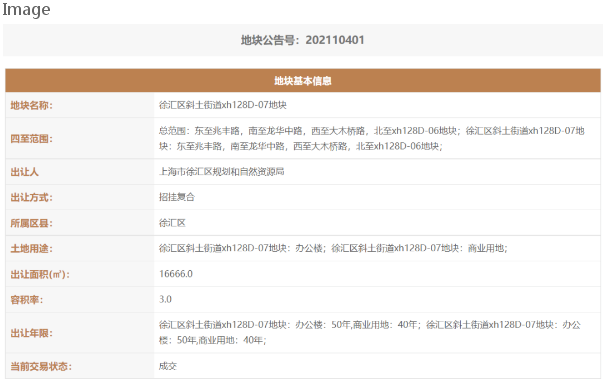Screen dimensions: 606x391
Task: Click the 四至范围 description text starting 总范围
Action: pyautogui.click(x=371, y=138)
